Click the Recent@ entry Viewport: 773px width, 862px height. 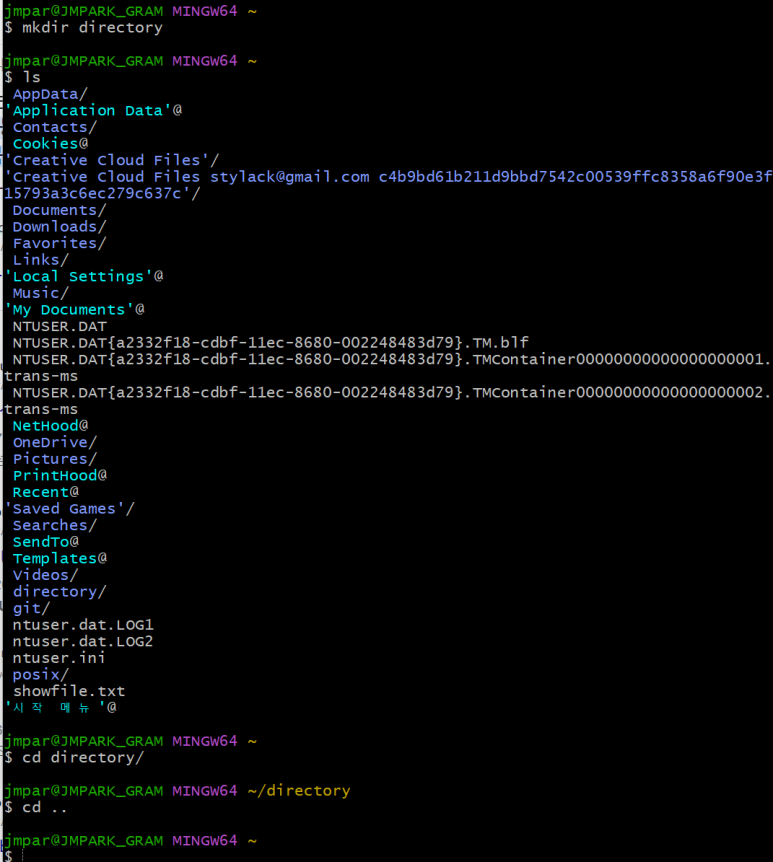click(x=46, y=491)
